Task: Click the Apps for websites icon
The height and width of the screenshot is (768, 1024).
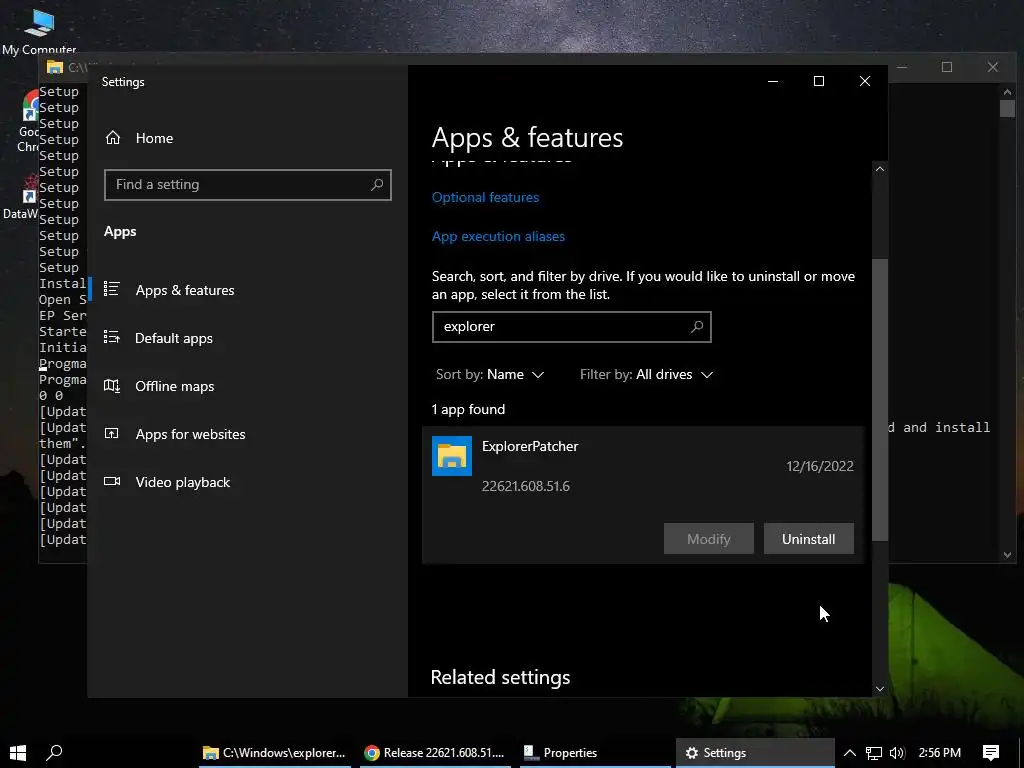Action: [112, 433]
